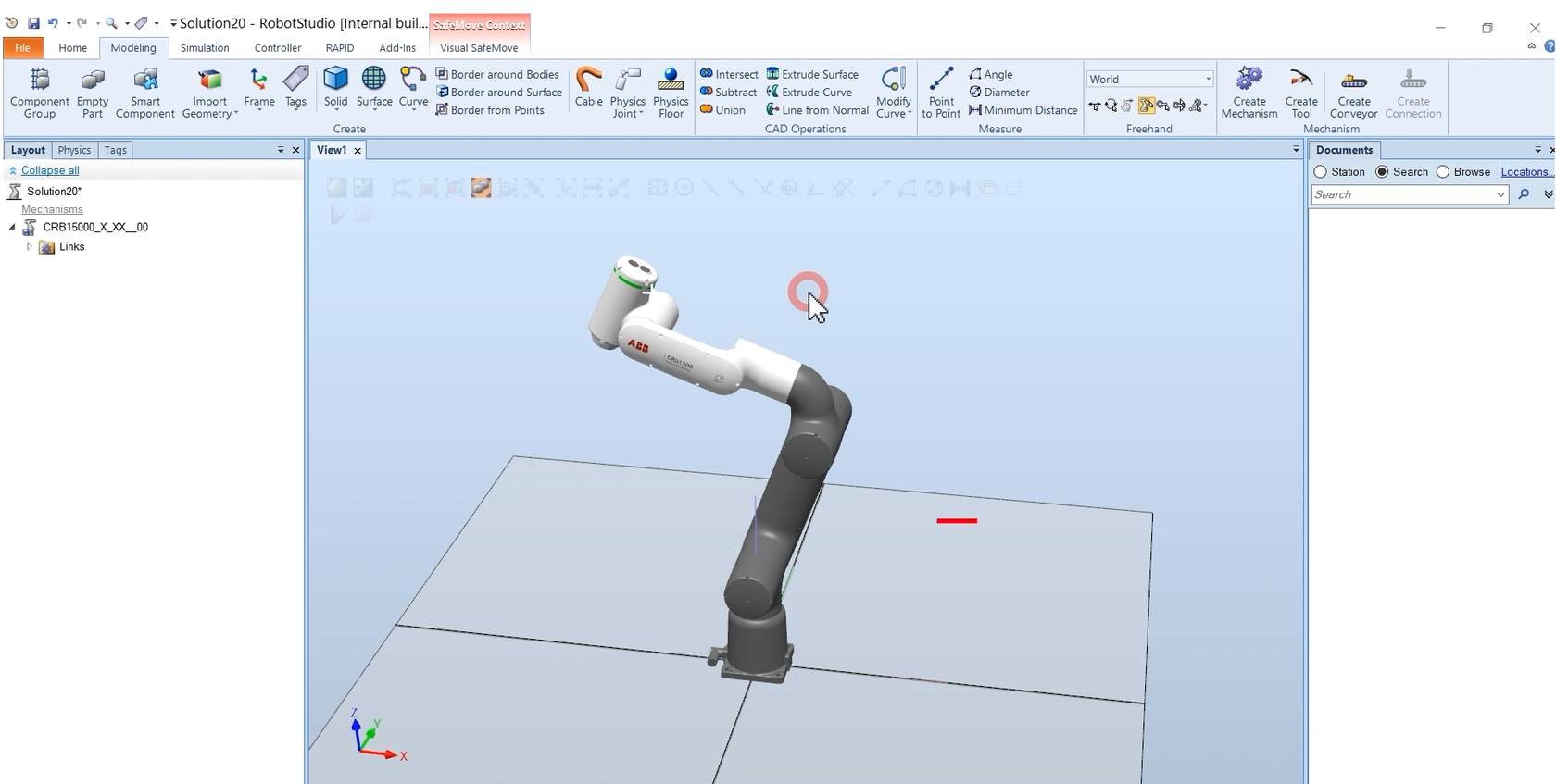Expand the Links tree node
Screen dimensions: 1556x784
pos(29,247)
